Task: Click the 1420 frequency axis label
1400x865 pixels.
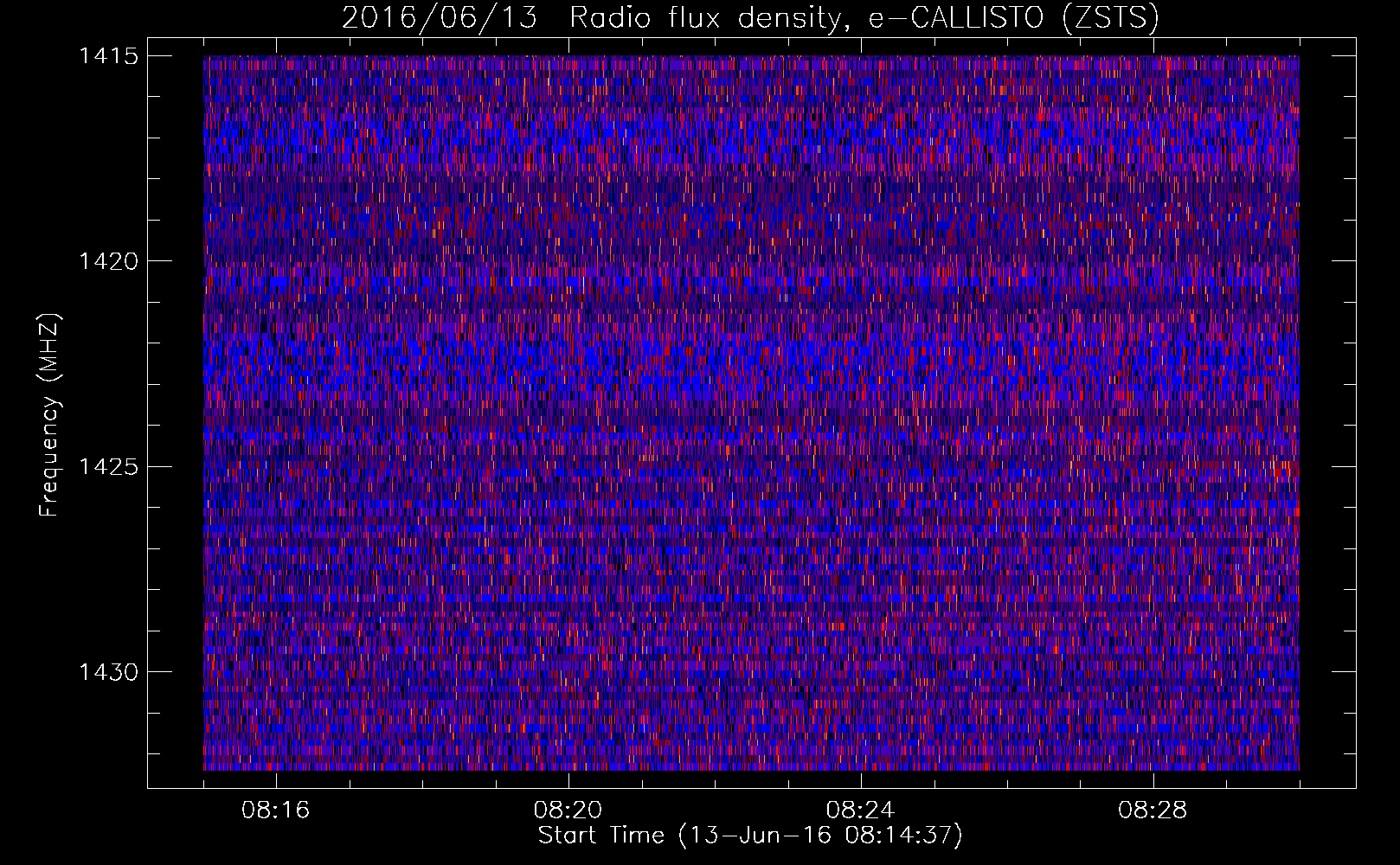Action: [x=108, y=261]
